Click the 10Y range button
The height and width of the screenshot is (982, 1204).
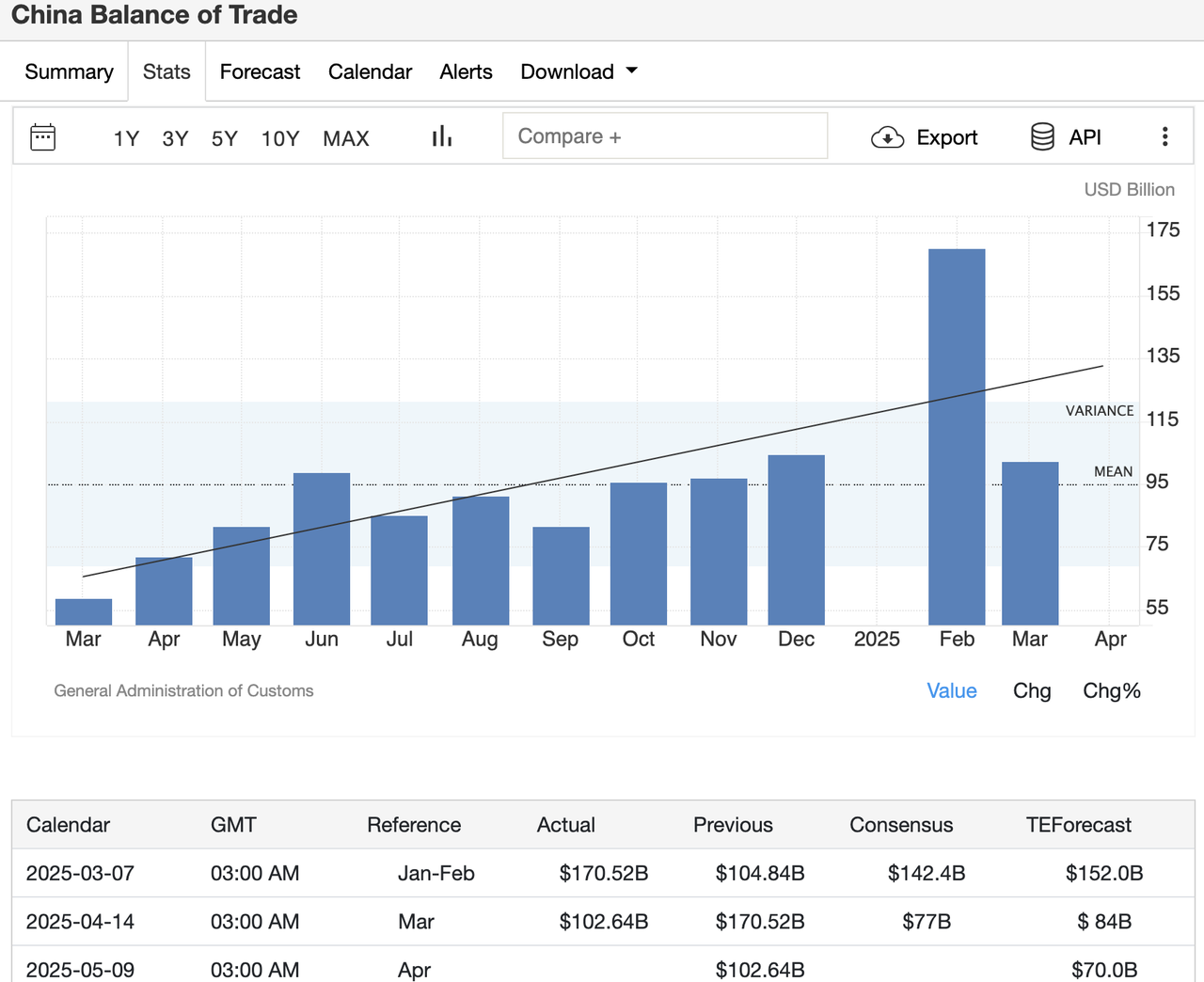[279, 138]
